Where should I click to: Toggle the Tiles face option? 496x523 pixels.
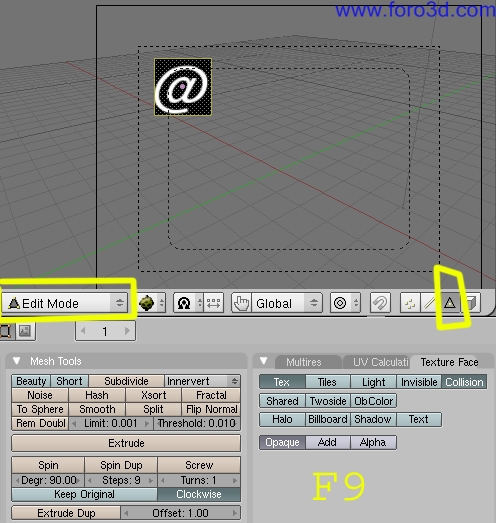click(x=327, y=382)
